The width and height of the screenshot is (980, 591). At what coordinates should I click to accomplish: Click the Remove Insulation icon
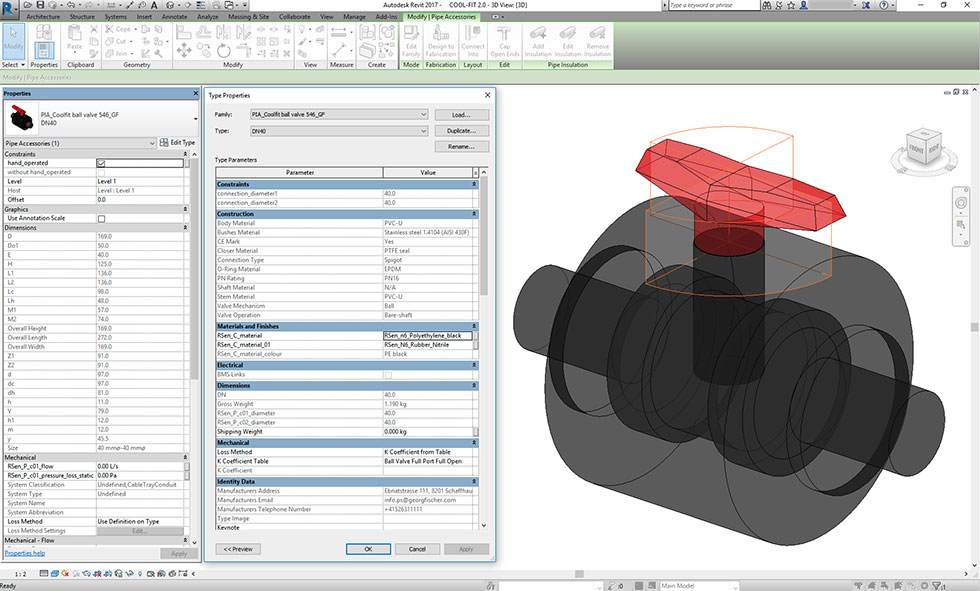pyautogui.click(x=598, y=41)
